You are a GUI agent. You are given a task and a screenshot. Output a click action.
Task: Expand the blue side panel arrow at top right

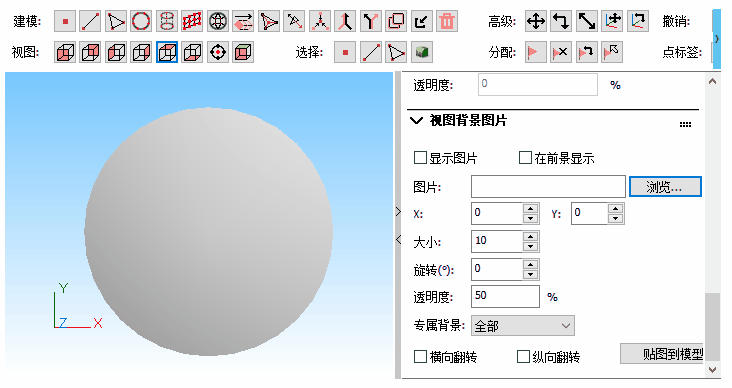pyautogui.click(x=717, y=38)
